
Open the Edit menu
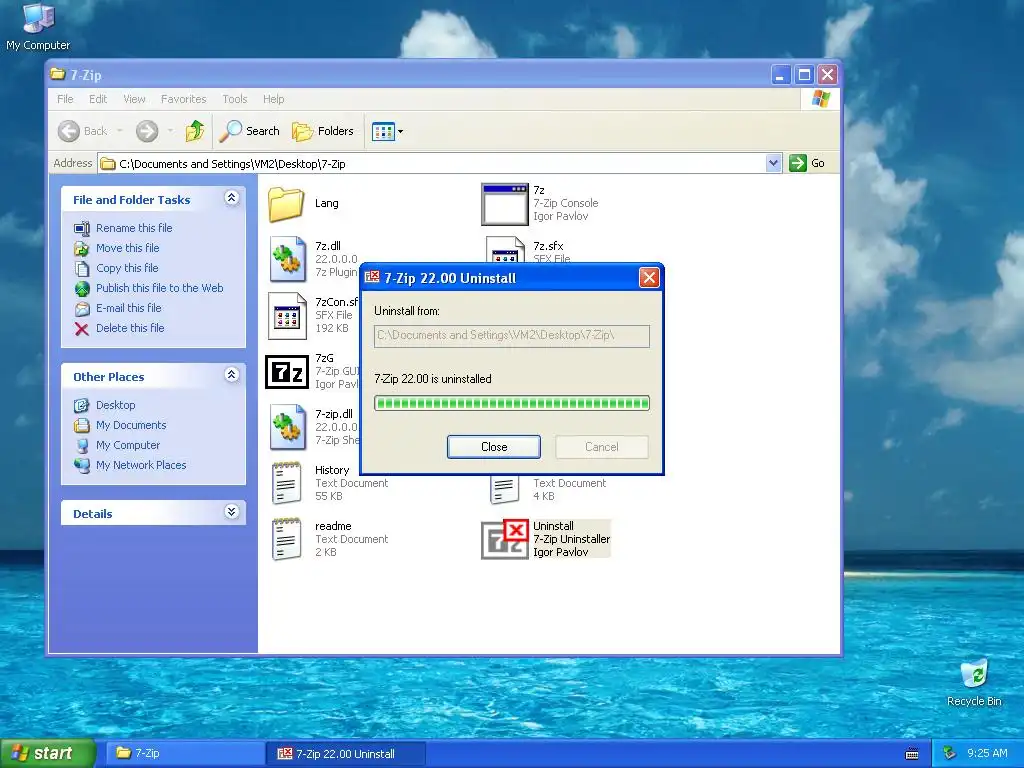98,99
